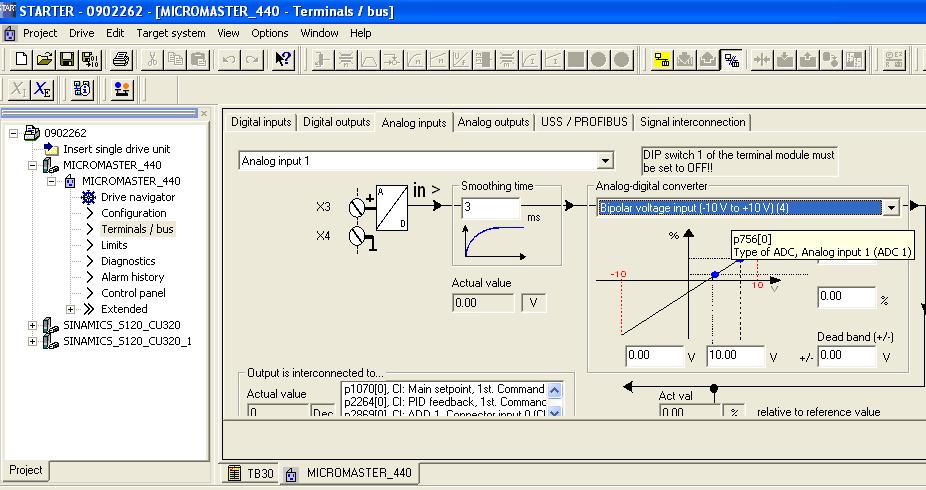The height and width of the screenshot is (490, 926).
Task: Open the Help menu
Action: click(x=360, y=33)
